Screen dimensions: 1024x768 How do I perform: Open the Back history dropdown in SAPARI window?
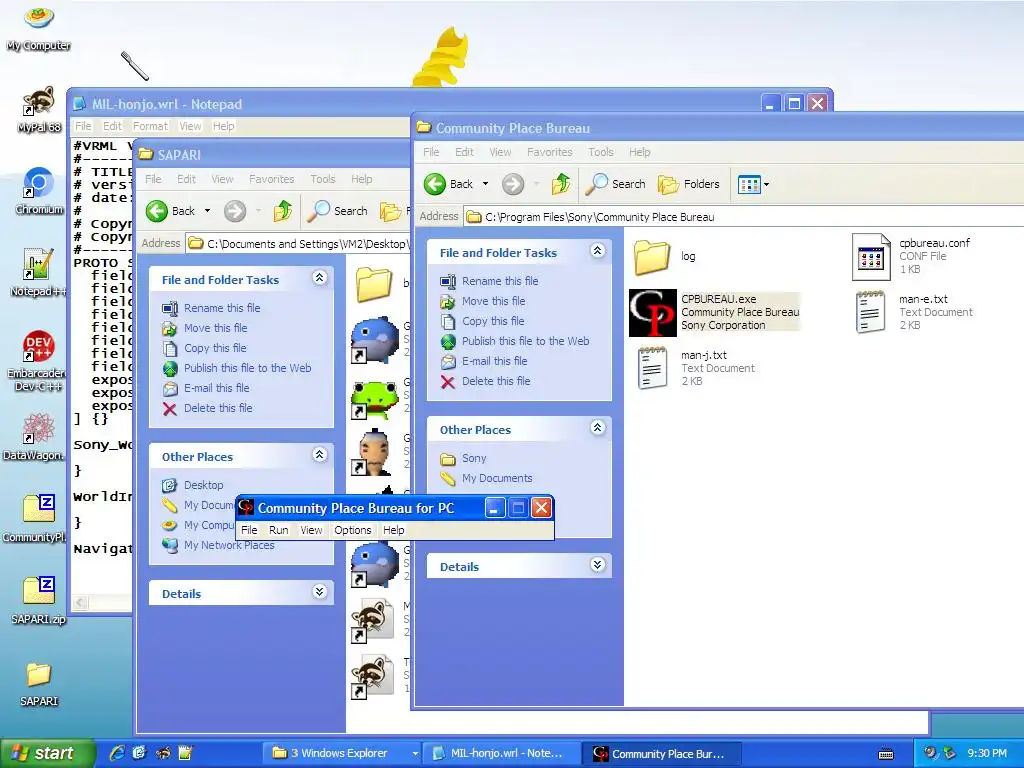[207, 211]
